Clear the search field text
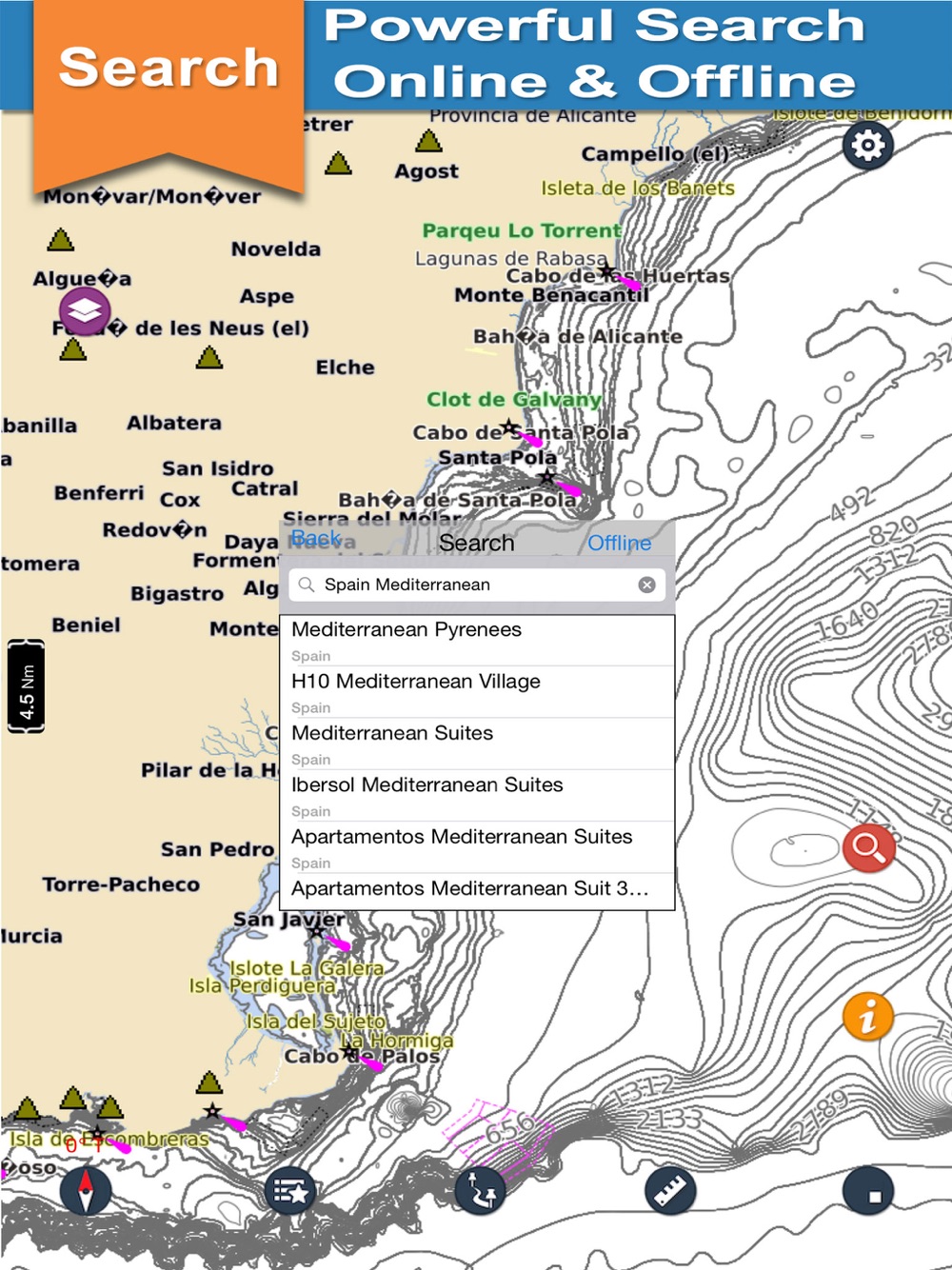952x1270 pixels. coord(646,585)
